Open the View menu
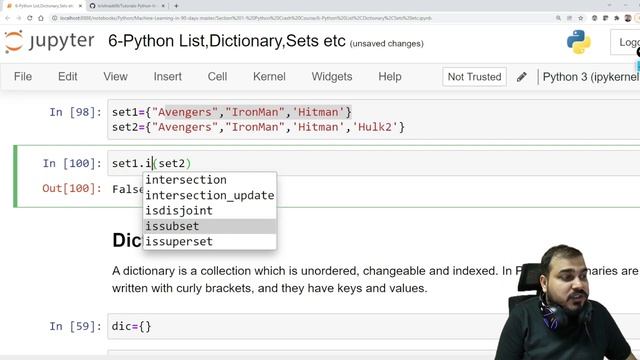This screenshot has width=640, height=360. (116, 77)
